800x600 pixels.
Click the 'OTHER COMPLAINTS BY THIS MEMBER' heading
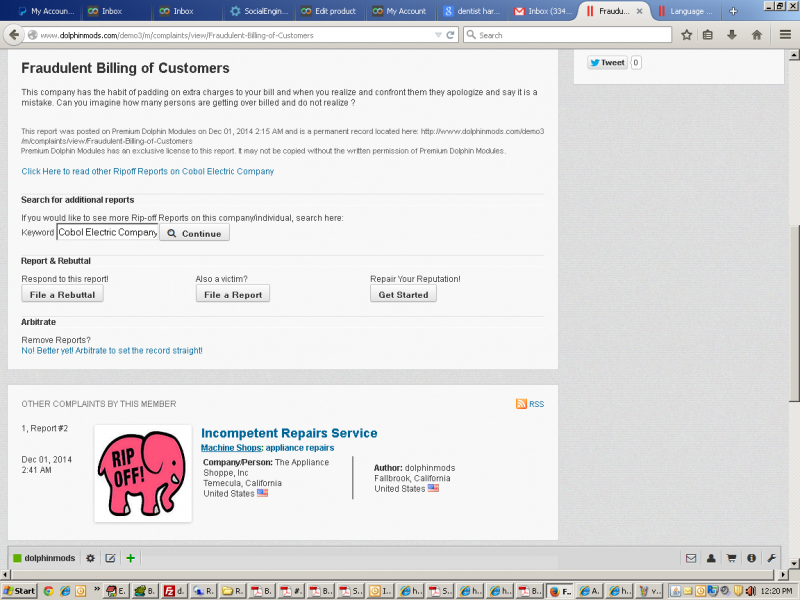(x=99, y=404)
